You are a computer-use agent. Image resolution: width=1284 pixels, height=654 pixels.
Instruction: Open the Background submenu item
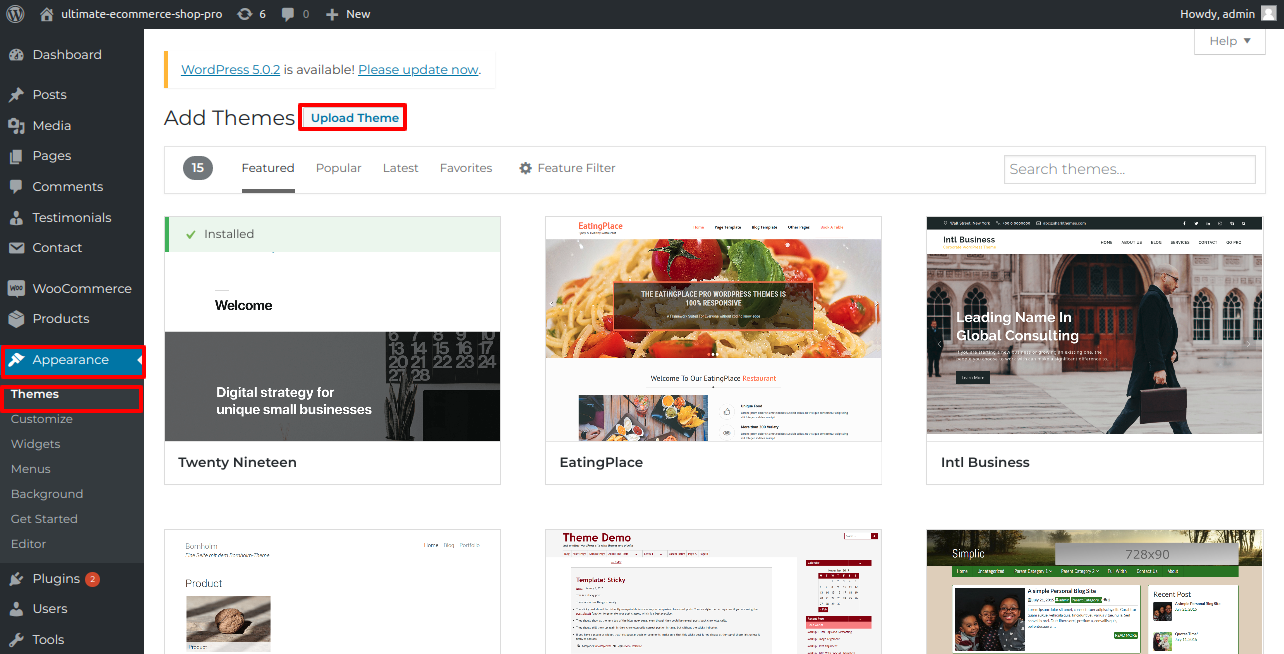click(47, 494)
